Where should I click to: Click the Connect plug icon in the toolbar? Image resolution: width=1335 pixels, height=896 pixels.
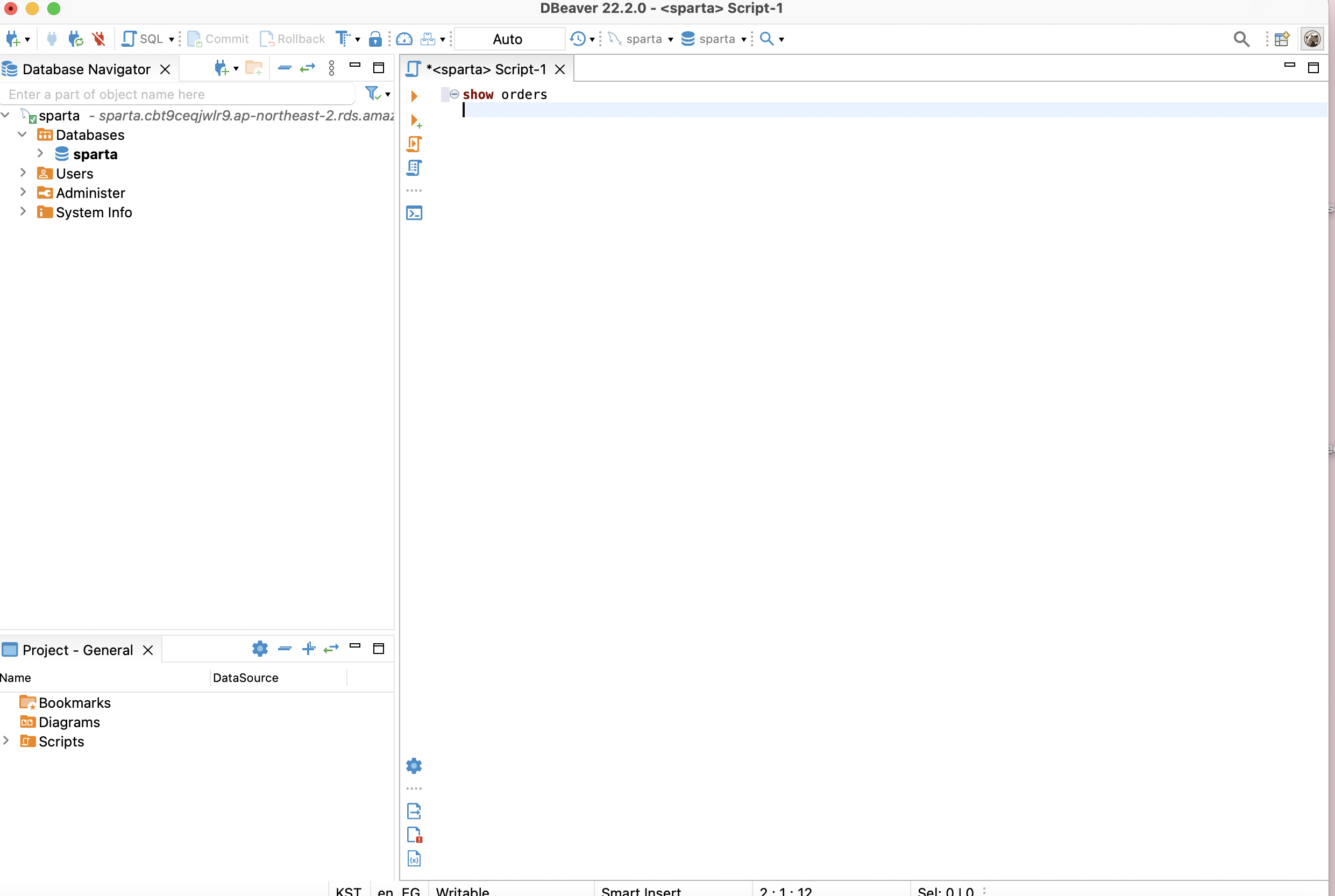coord(52,39)
